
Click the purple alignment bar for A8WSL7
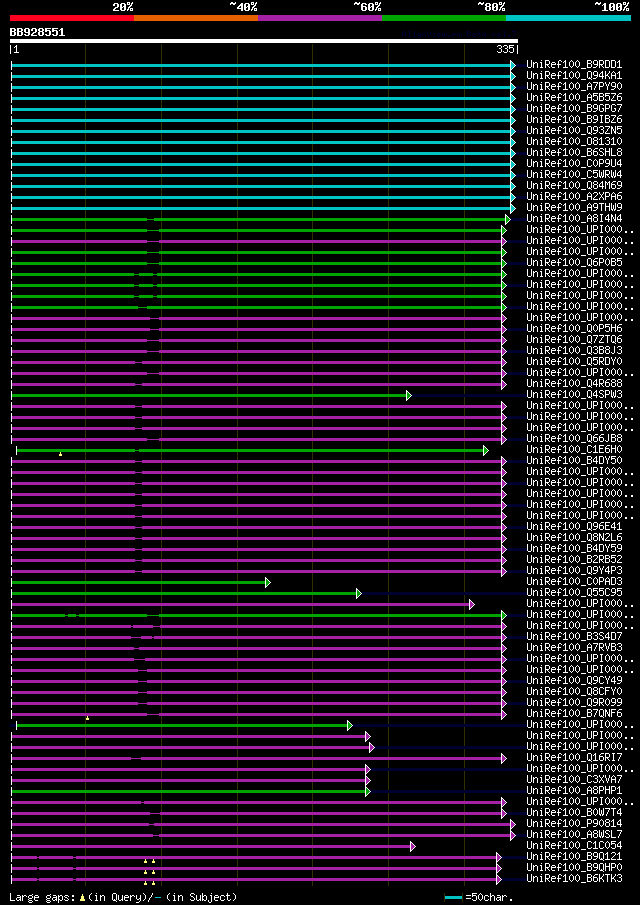click(261, 836)
